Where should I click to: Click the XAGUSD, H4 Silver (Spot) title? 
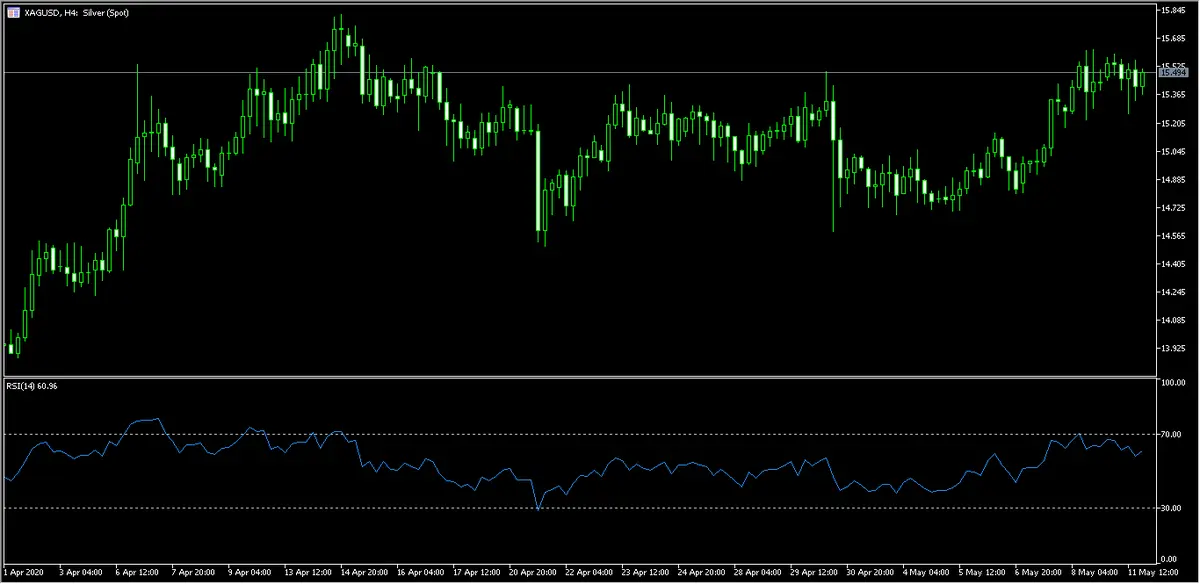pyautogui.click(x=76, y=11)
